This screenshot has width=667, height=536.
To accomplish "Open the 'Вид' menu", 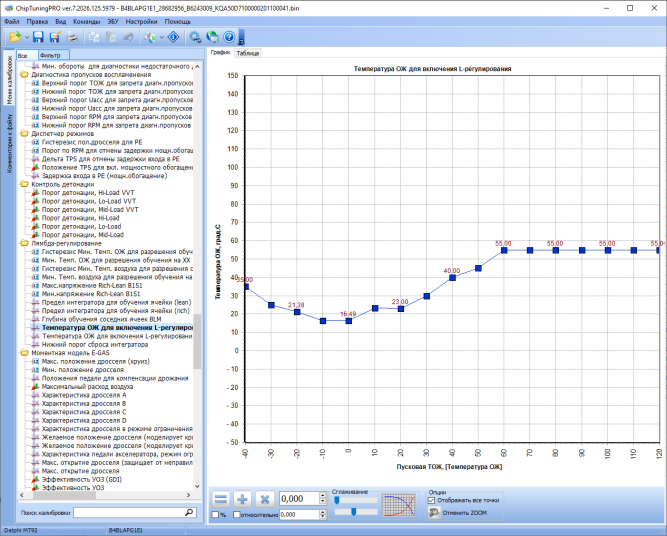I will tap(60, 21).
